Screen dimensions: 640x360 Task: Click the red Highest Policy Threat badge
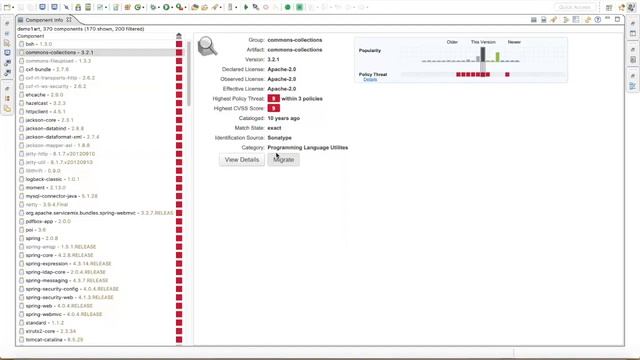coord(273,98)
